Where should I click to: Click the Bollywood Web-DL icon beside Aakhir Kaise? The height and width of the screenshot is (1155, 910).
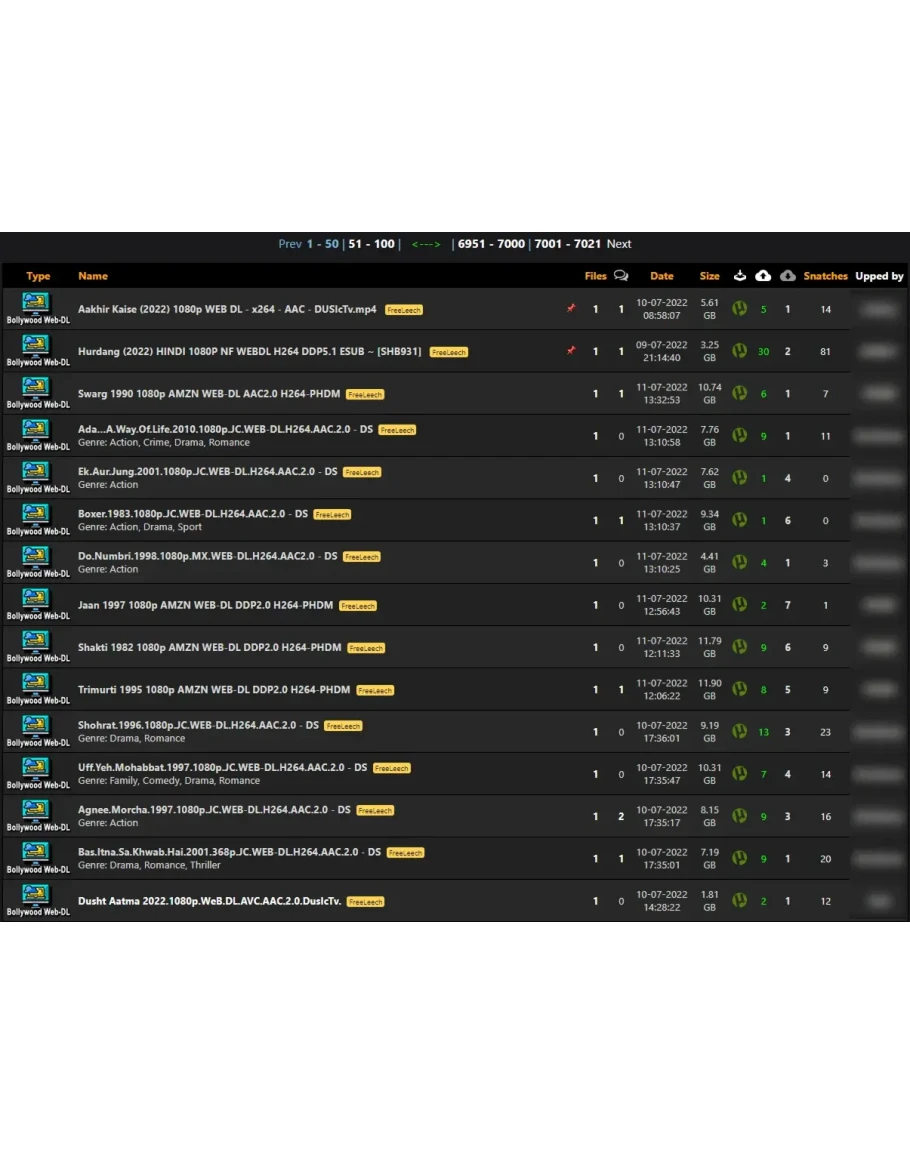[36, 304]
